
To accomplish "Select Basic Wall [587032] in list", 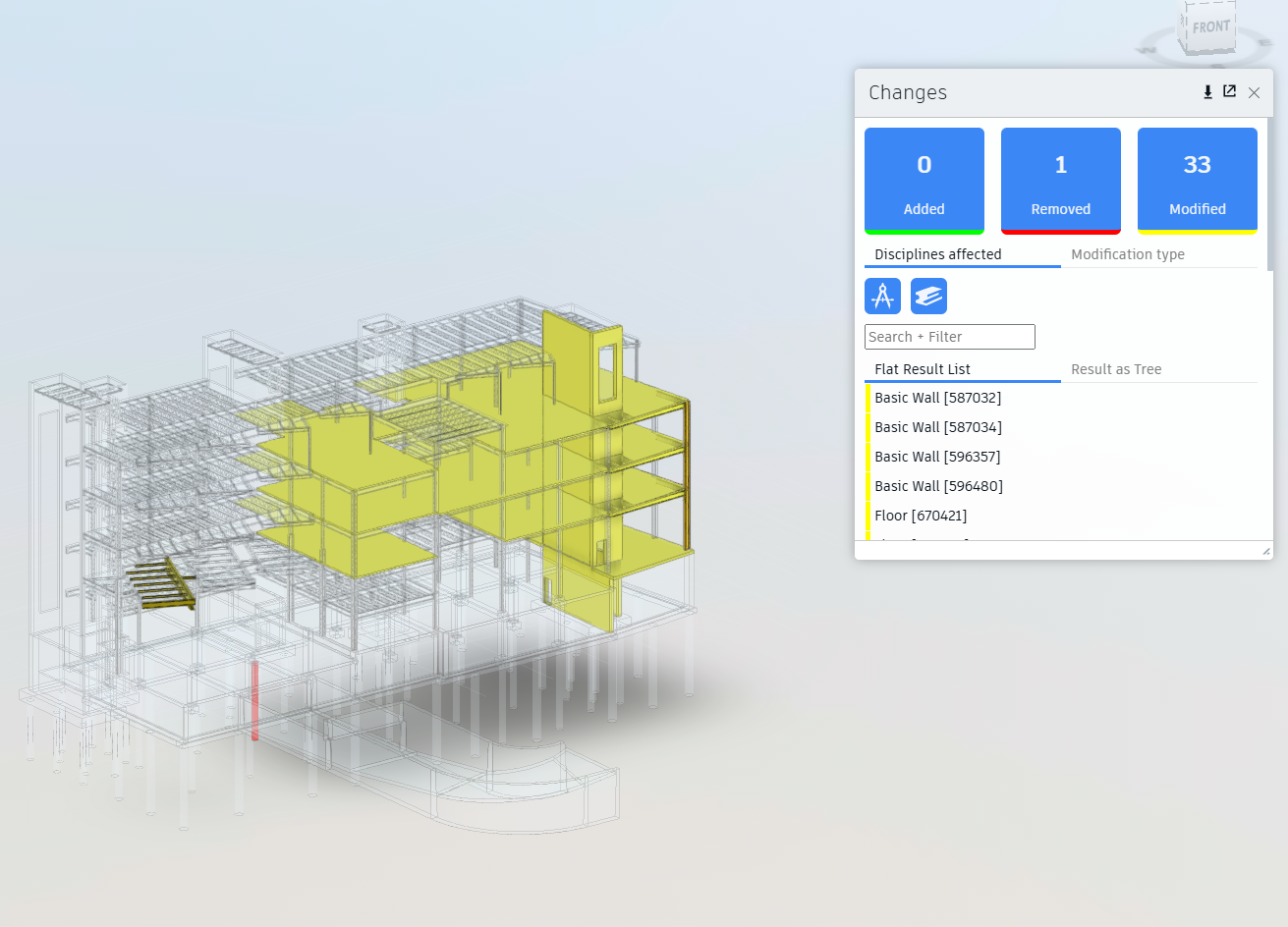I will [937, 398].
